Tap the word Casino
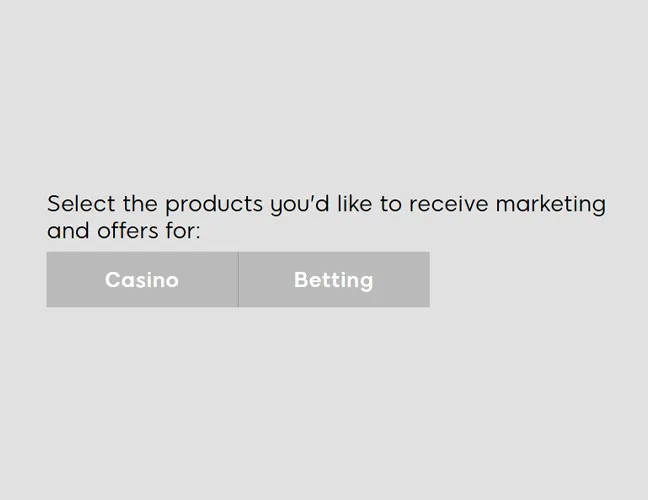 pyautogui.click(x=142, y=280)
